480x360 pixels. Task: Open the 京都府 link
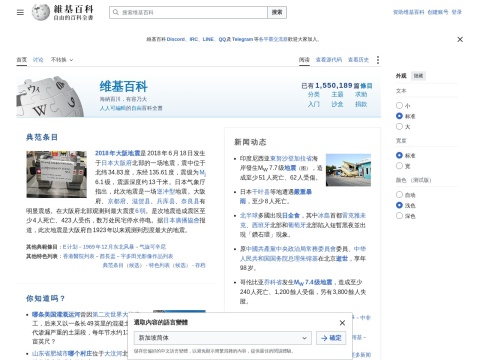(117, 201)
